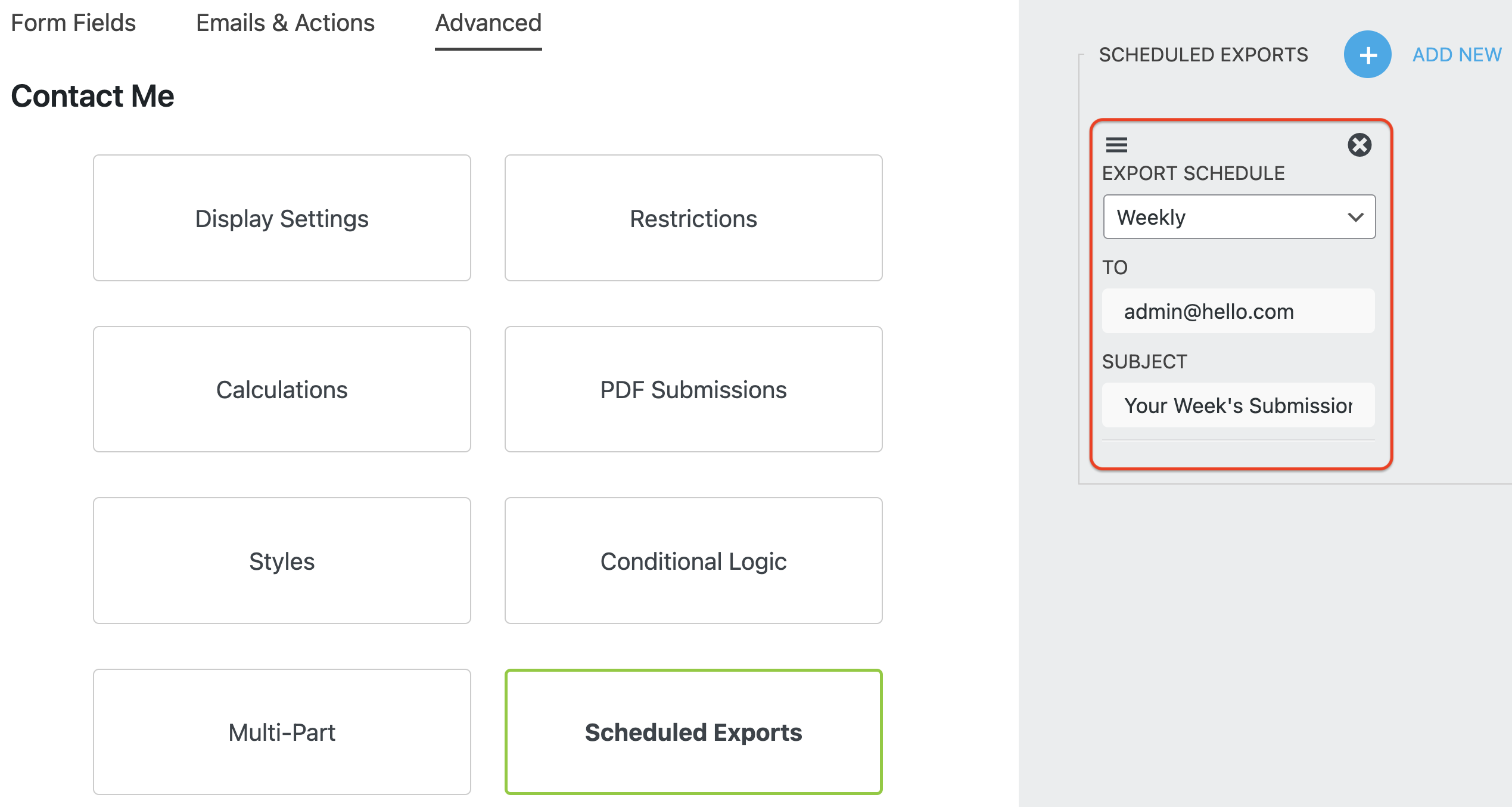Click the ADD NEW link
This screenshot has height=807, width=1512.
[1457, 54]
